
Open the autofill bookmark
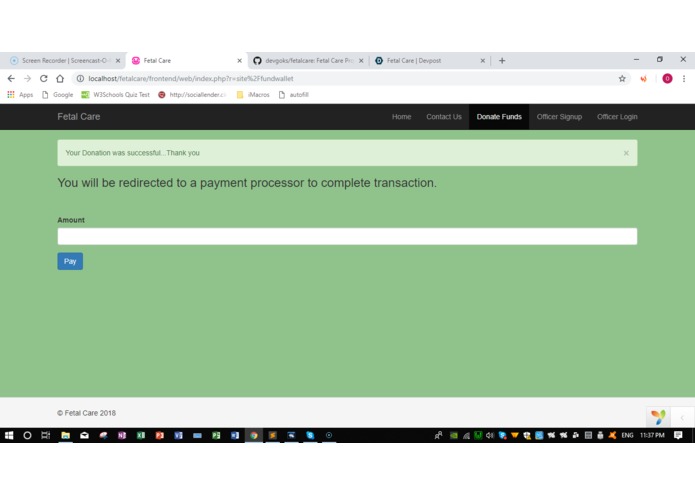[x=294, y=94]
